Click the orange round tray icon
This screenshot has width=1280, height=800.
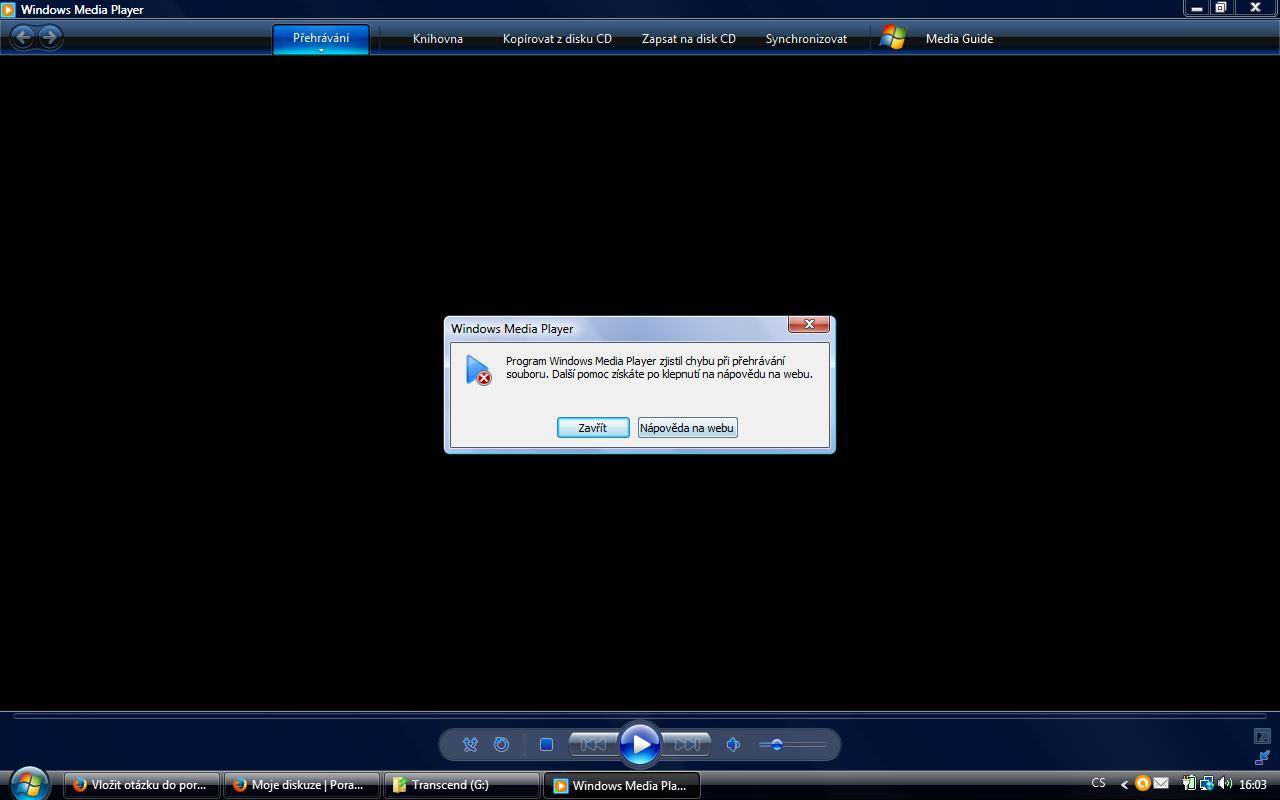[1142, 783]
